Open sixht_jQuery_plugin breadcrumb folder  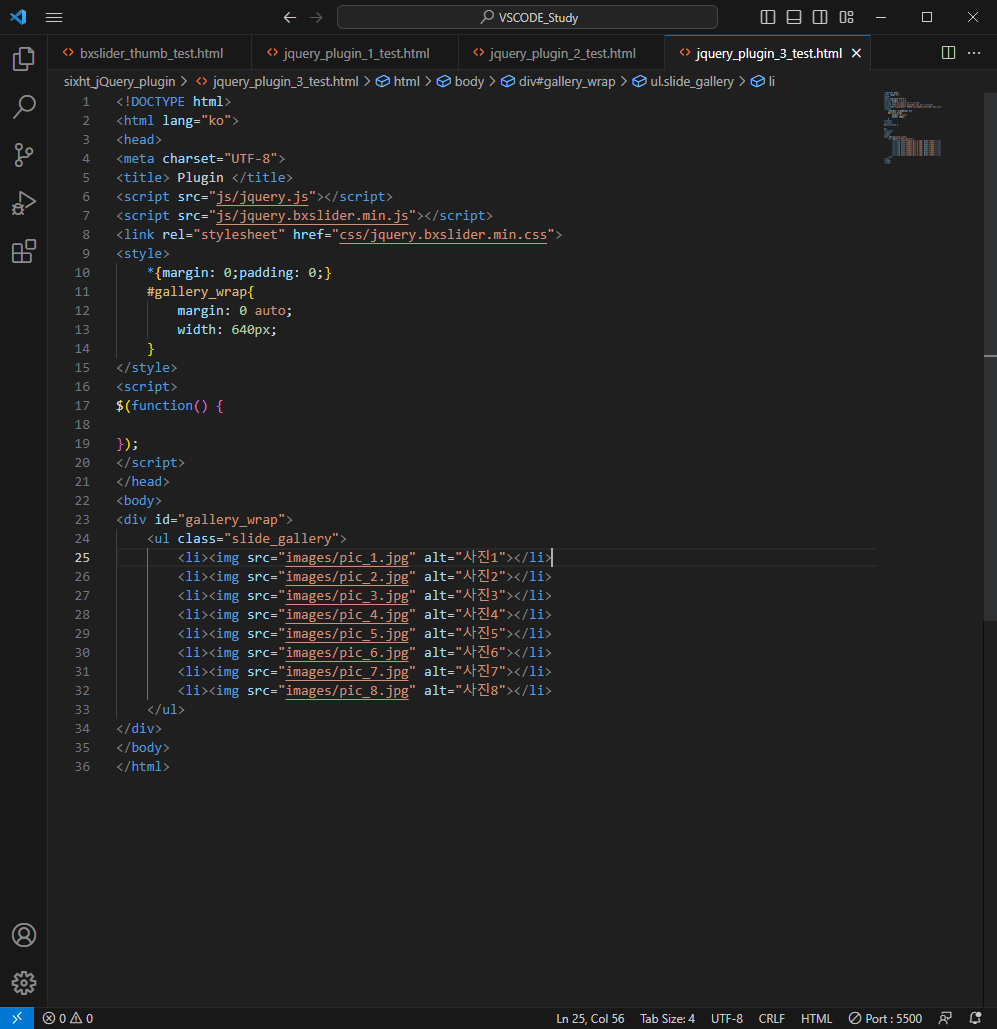pyautogui.click(x=119, y=81)
